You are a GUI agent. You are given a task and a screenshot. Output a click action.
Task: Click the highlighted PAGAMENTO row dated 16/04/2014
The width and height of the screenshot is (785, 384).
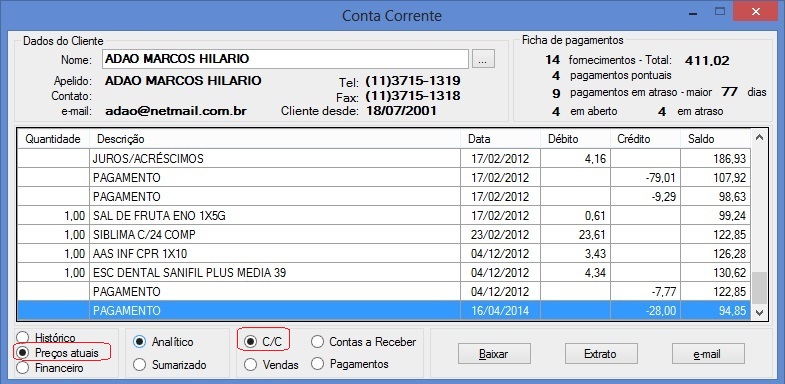tap(384, 310)
